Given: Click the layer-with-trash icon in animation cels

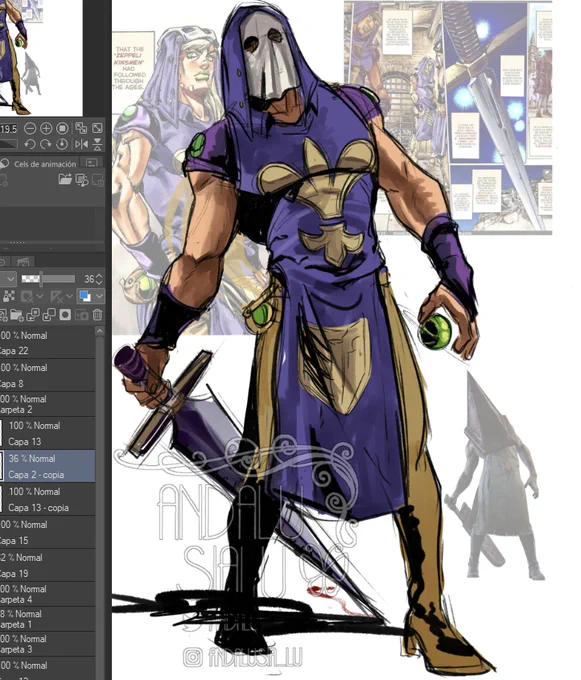Looking at the screenshot, I should [98, 180].
